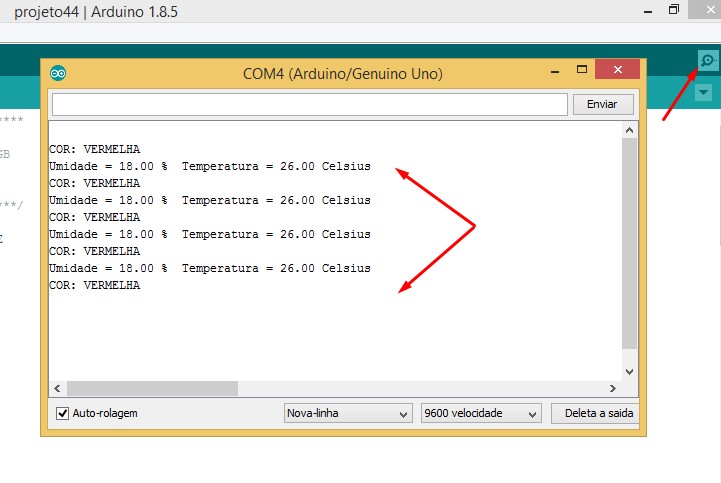Click the first 'Umidade = 18.00 %' reading
Image resolution: width=721 pixels, height=483 pixels.
pyautogui.click(x=108, y=166)
